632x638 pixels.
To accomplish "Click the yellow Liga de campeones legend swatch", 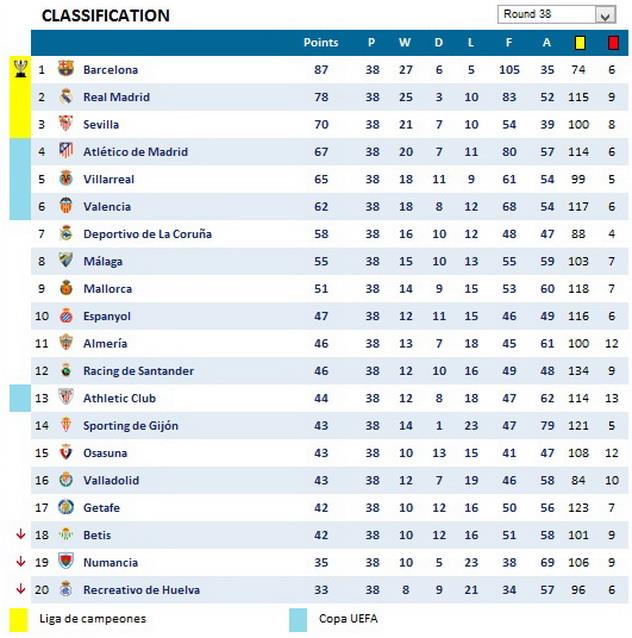I will pos(18,619).
